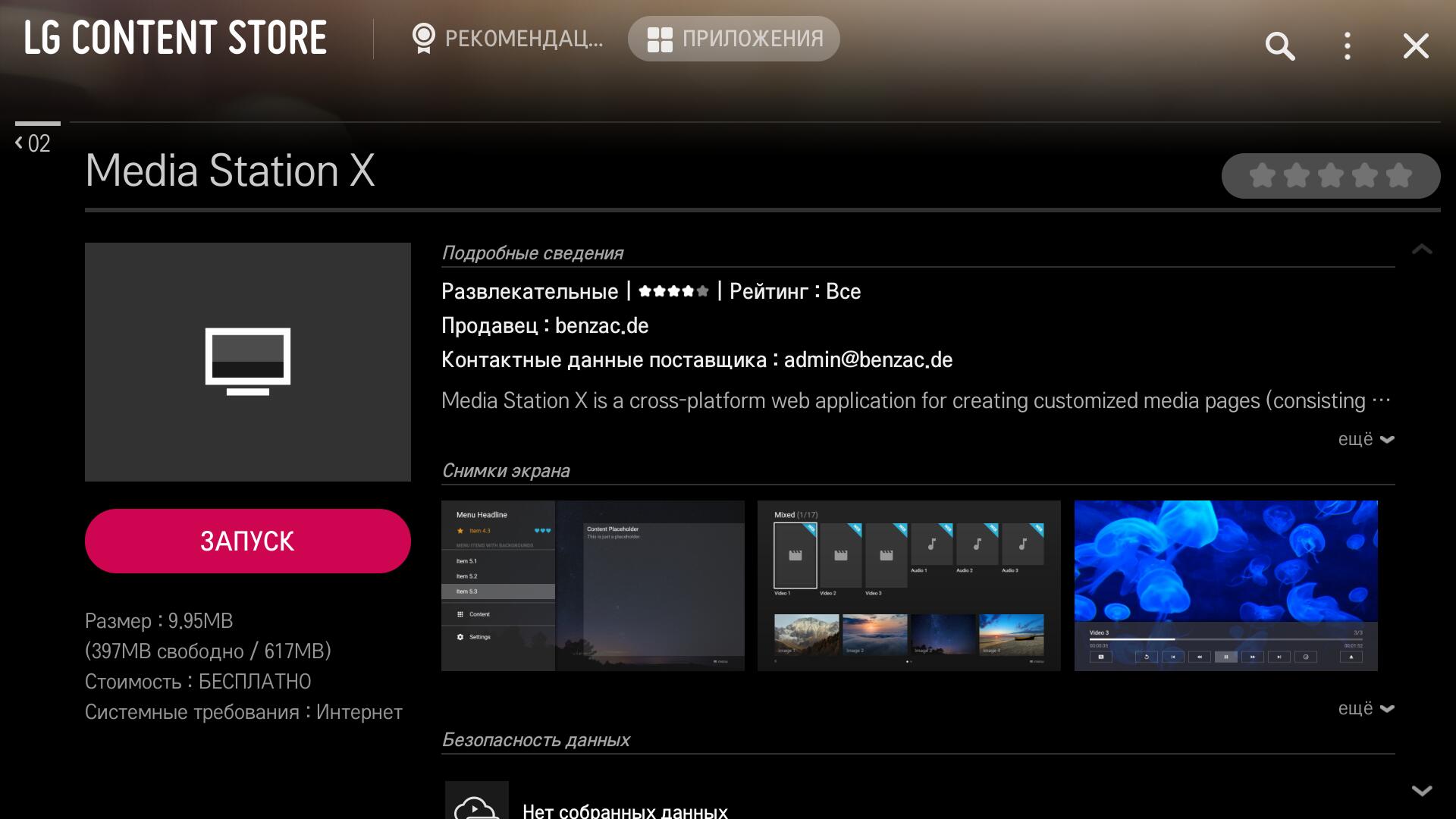Viewport: 1456px width, 819px height.
Task: Open the blue jellyfish video screenshot
Action: pyautogui.click(x=1226, y=585)
